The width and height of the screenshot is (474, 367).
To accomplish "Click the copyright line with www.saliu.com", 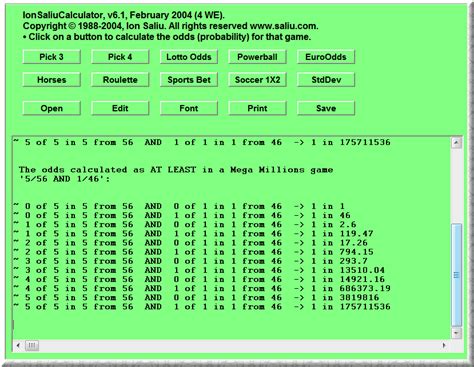I will coord(170,26).
